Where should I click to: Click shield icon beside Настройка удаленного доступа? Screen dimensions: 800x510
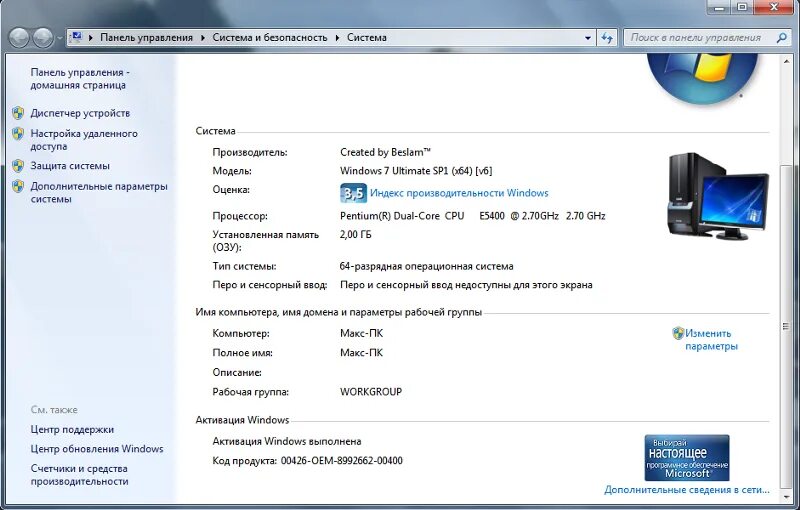18,134
